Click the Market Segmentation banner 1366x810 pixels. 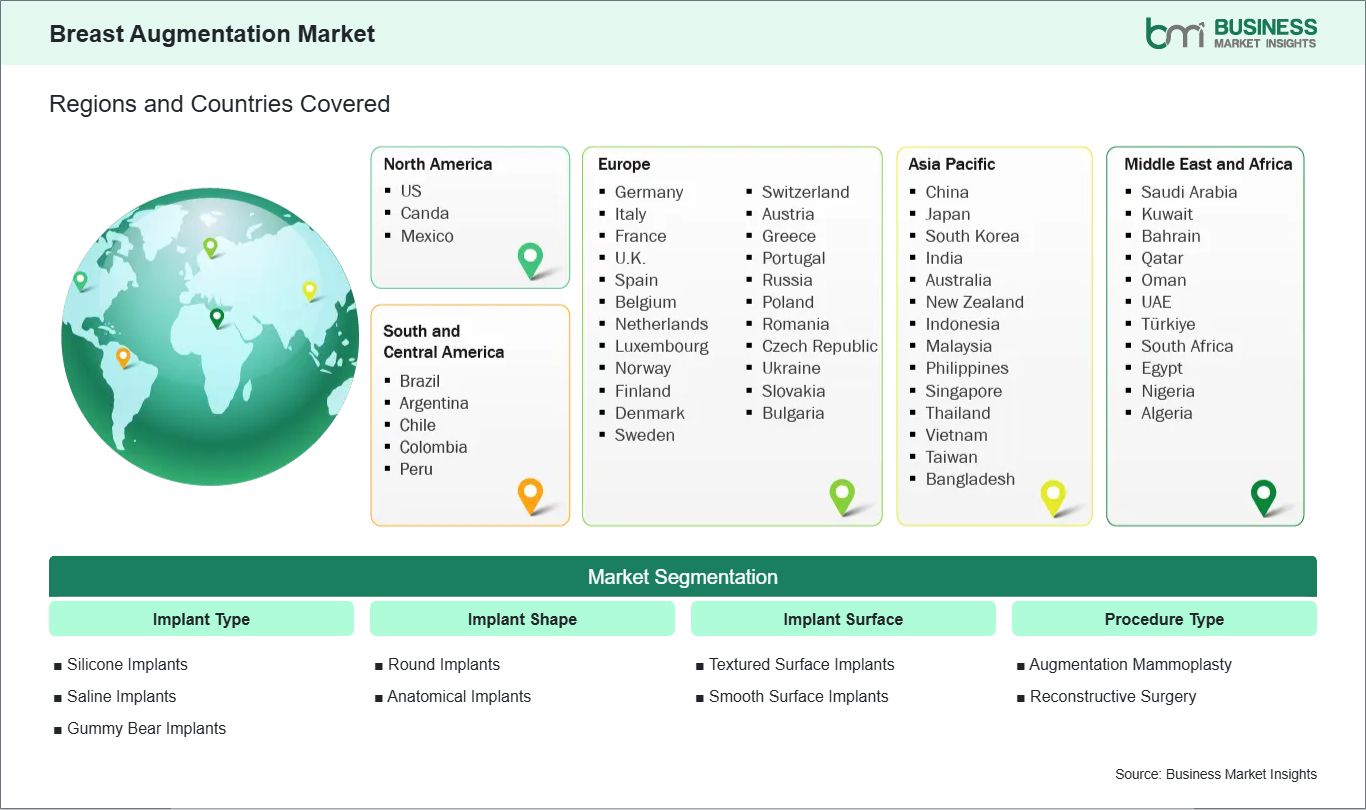(x=683, y=576)
